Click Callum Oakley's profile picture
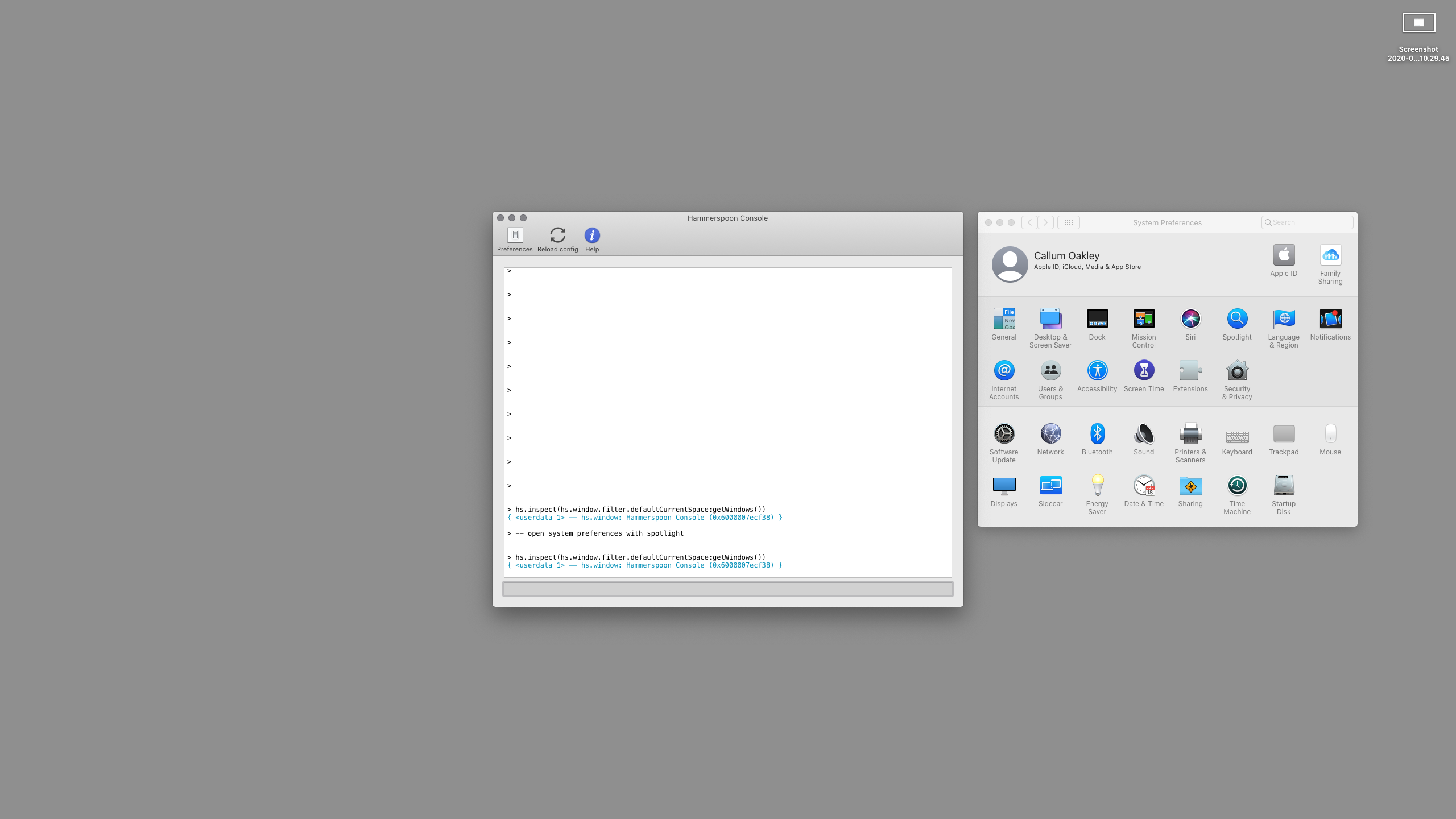1456x819 pixels. (1010, 264)
